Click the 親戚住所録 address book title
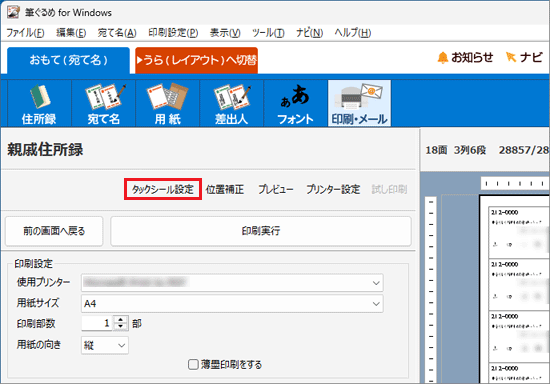The image size is (550, 384). pyautogui.click(x=45, y=150)
